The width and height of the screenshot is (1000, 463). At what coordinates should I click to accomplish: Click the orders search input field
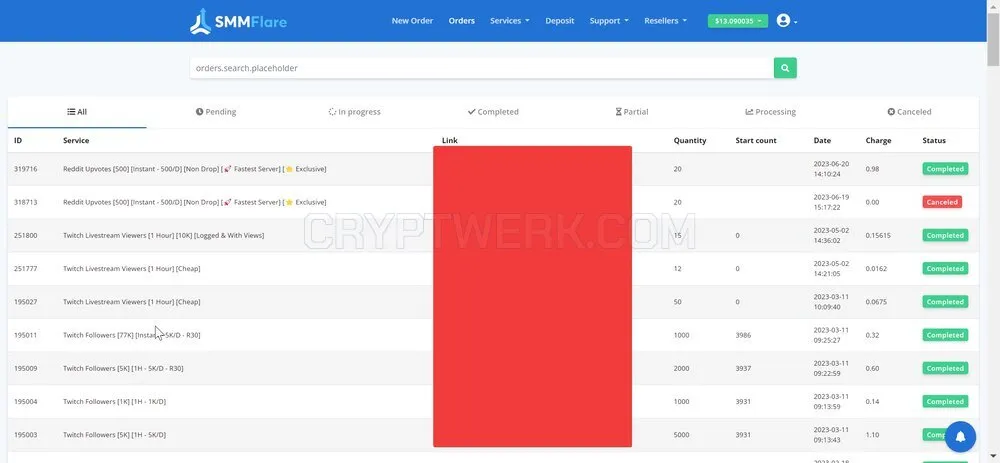[482, 68]
